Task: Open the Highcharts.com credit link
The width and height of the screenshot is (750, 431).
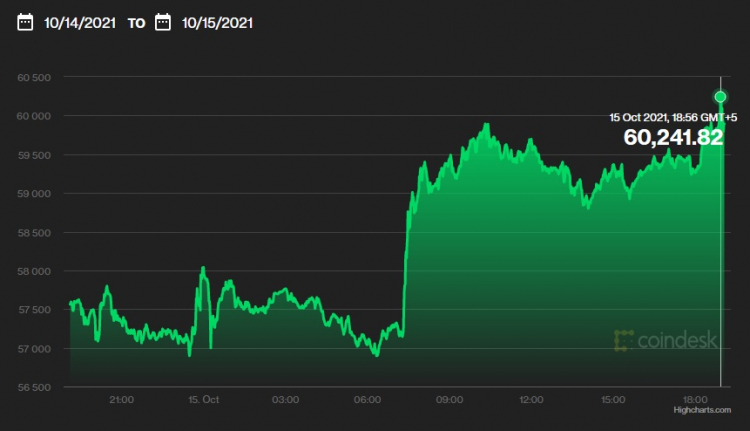Action: coord(702,411)
